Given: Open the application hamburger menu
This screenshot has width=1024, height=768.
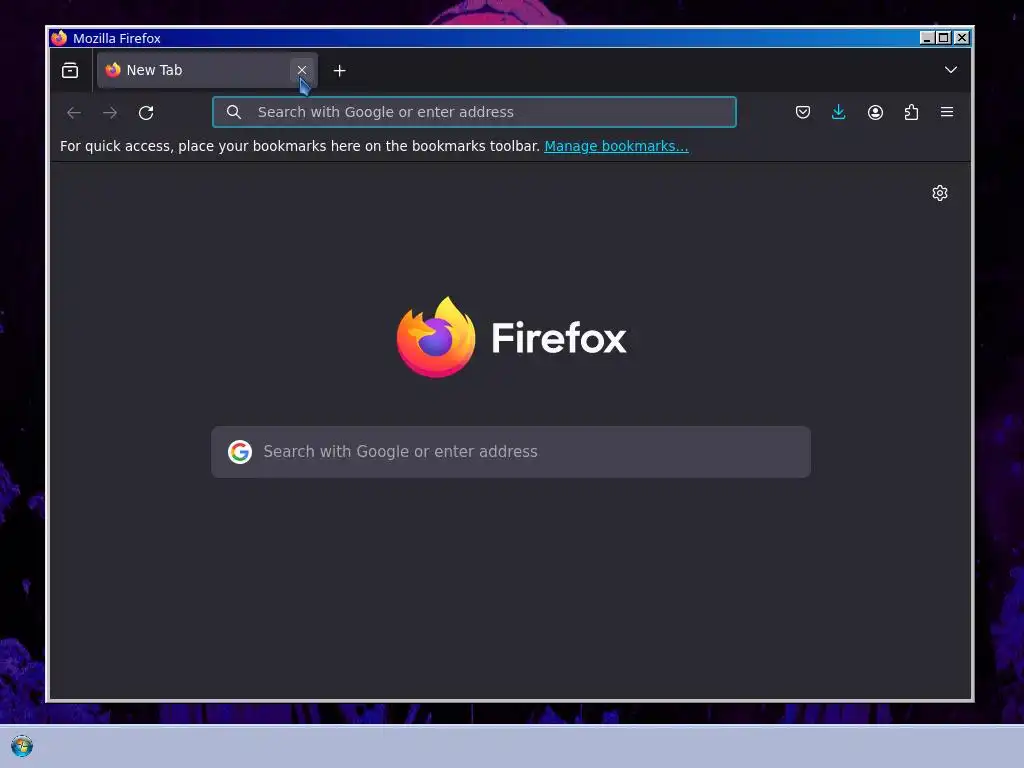Looking at the screenshot, I should (947, 112).
